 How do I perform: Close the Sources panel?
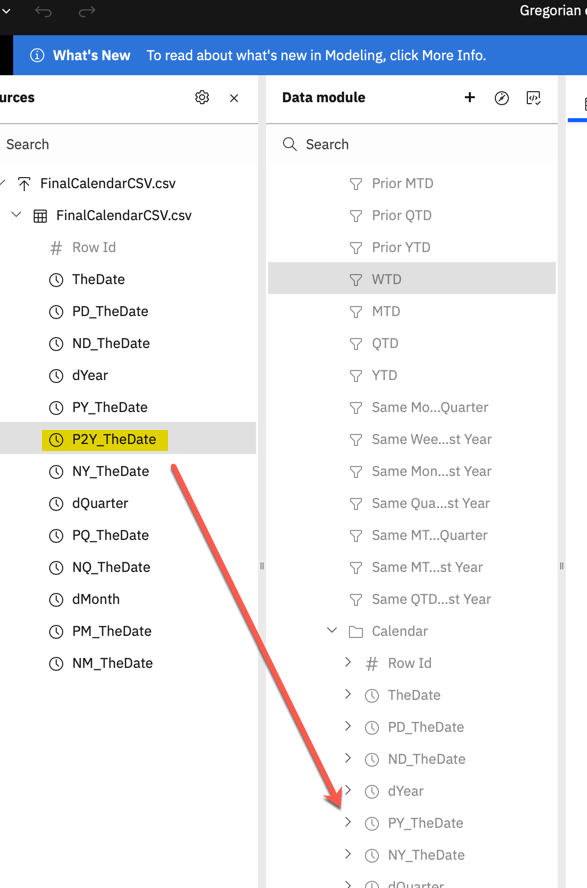pyautogui.click(x=234, y=98)
